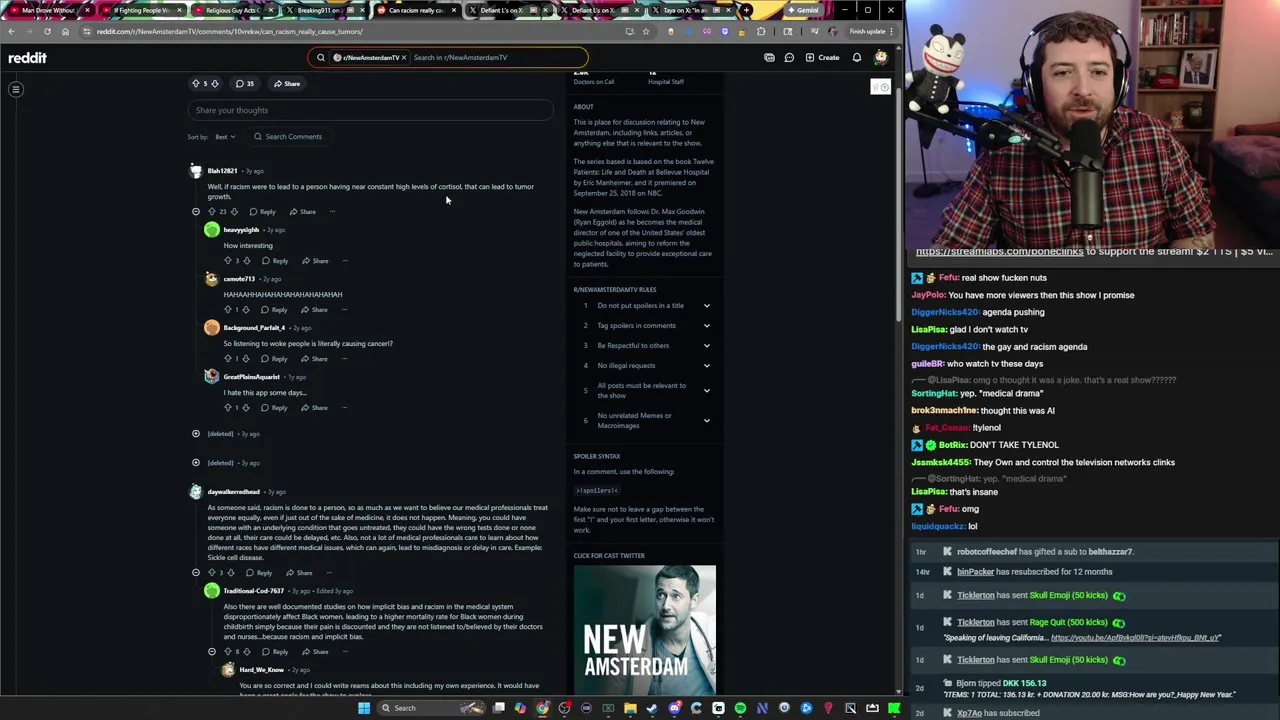The height and width of the screenshot is (720, 1280).
Task: Reply to Blah12821's comment
Action: (x=262, y=212)
